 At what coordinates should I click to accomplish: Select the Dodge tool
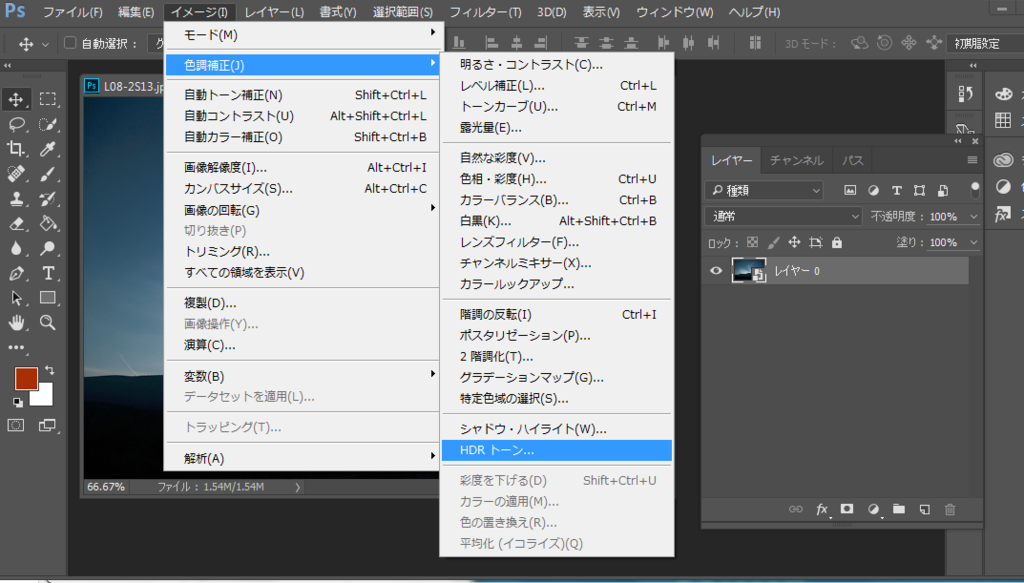48,248
